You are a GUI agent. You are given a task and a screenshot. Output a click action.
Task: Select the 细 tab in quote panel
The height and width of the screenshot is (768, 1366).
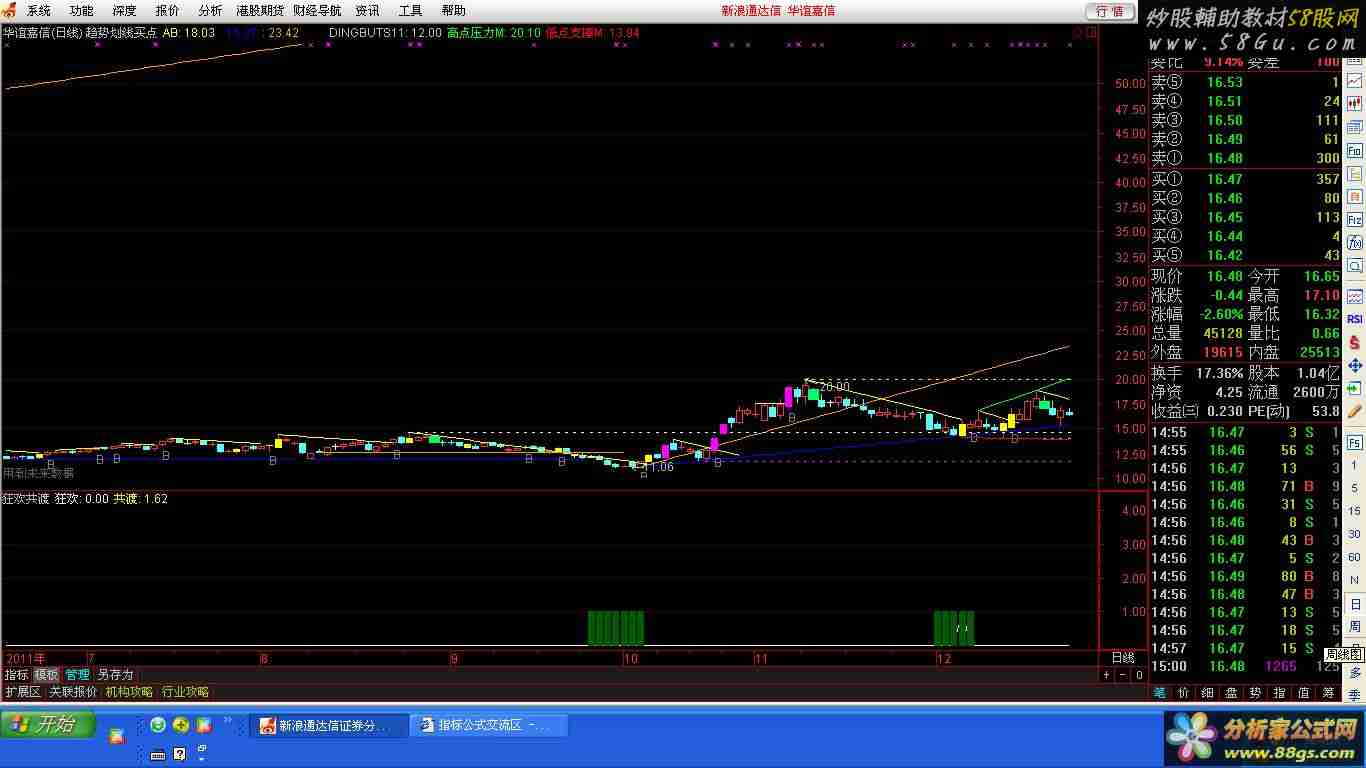pyautogui.click(x=1208, y=692)
